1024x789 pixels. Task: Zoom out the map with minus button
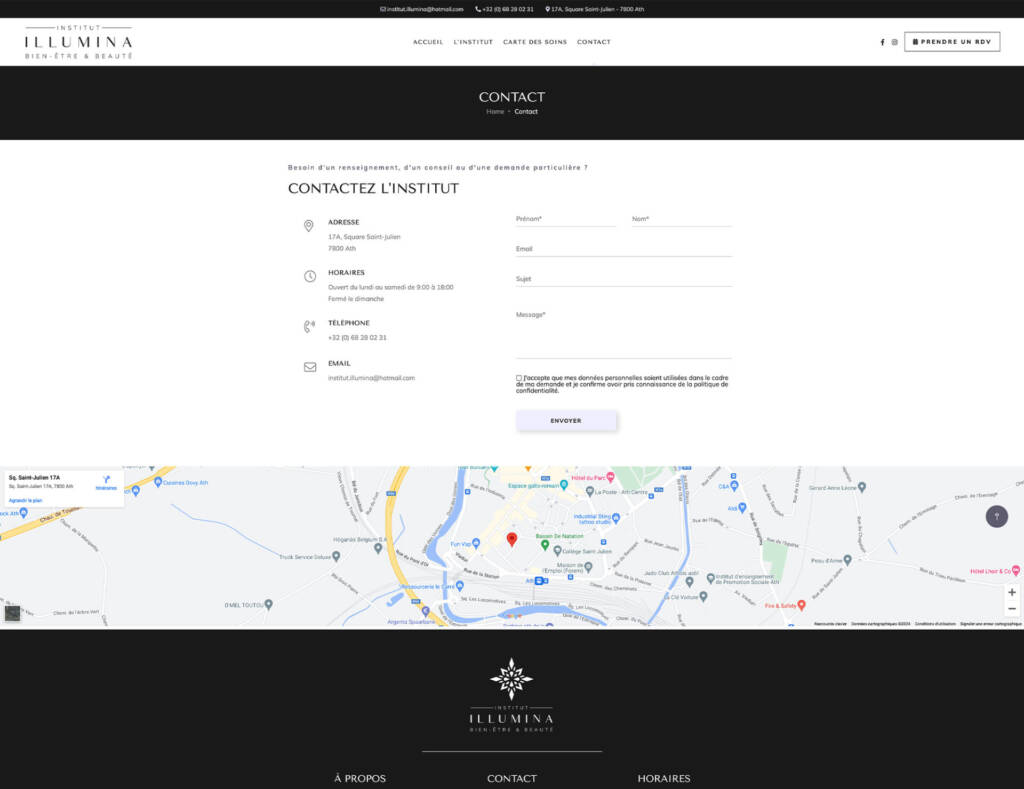click(x=1012, y=608)
